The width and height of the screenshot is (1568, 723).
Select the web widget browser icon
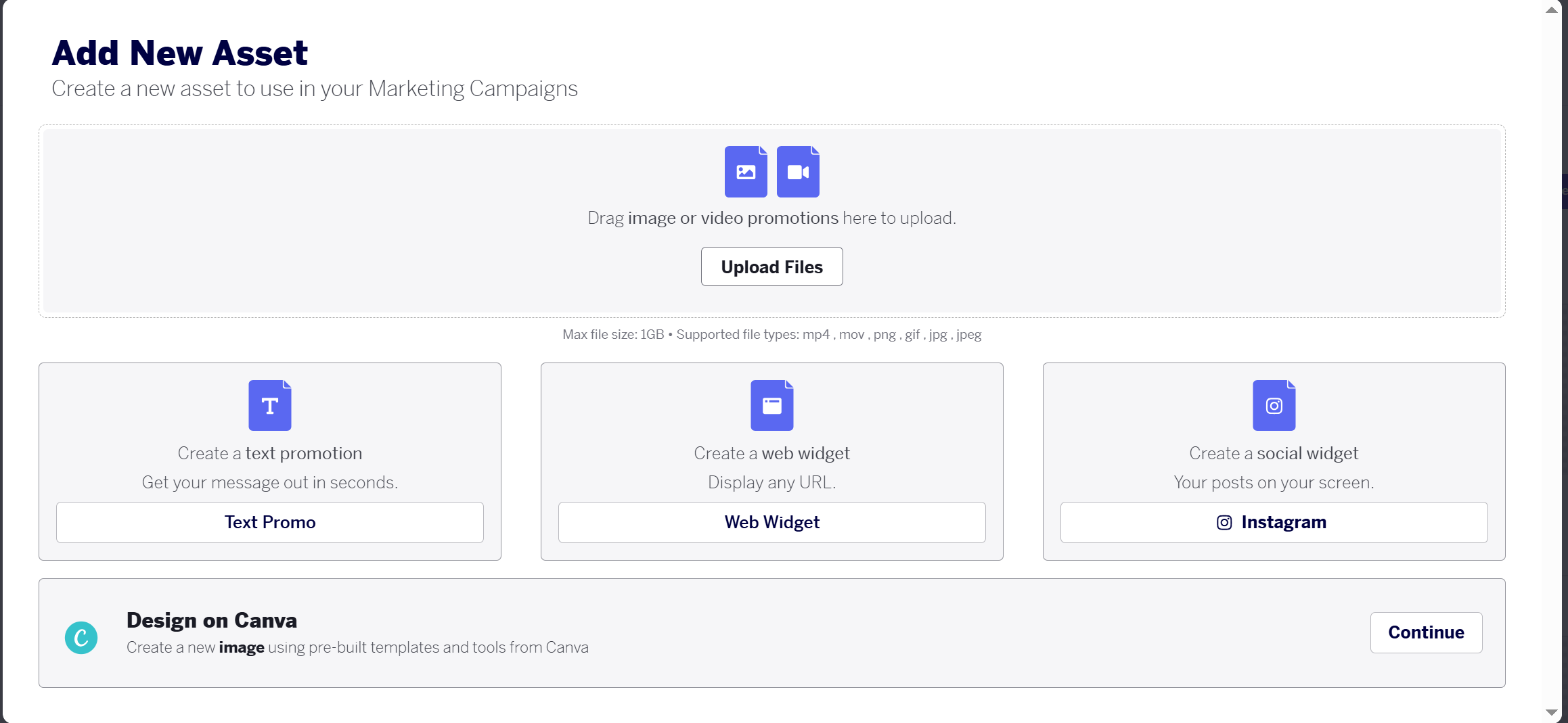tap(772, 405)
